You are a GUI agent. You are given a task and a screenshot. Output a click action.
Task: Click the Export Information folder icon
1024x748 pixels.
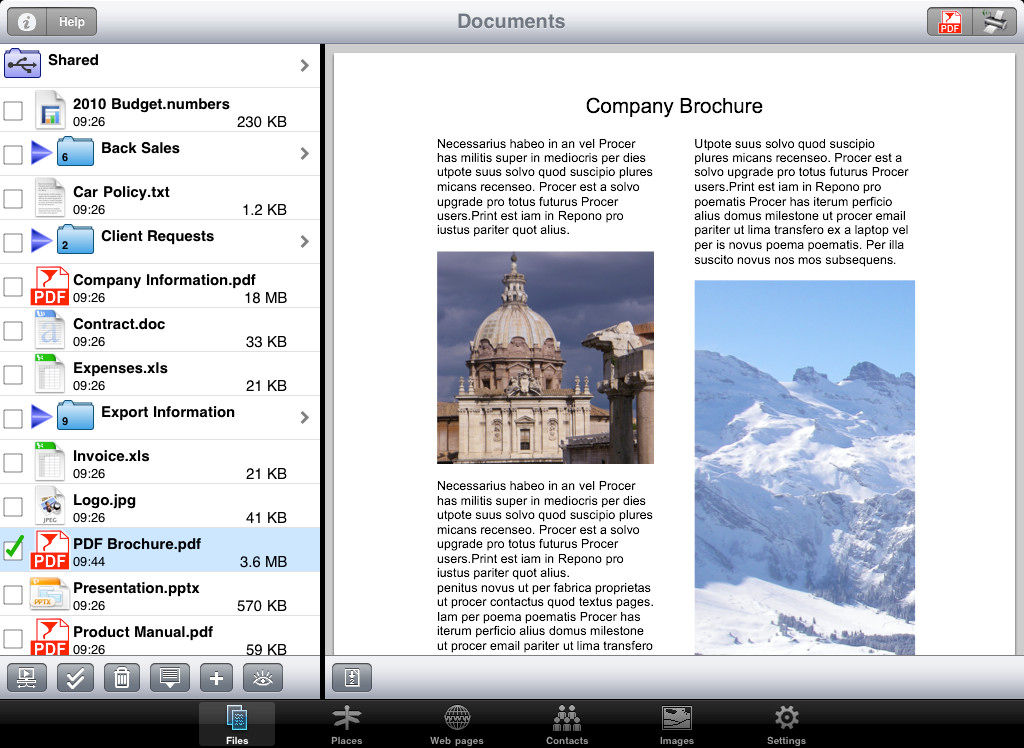tap(75, 415)
